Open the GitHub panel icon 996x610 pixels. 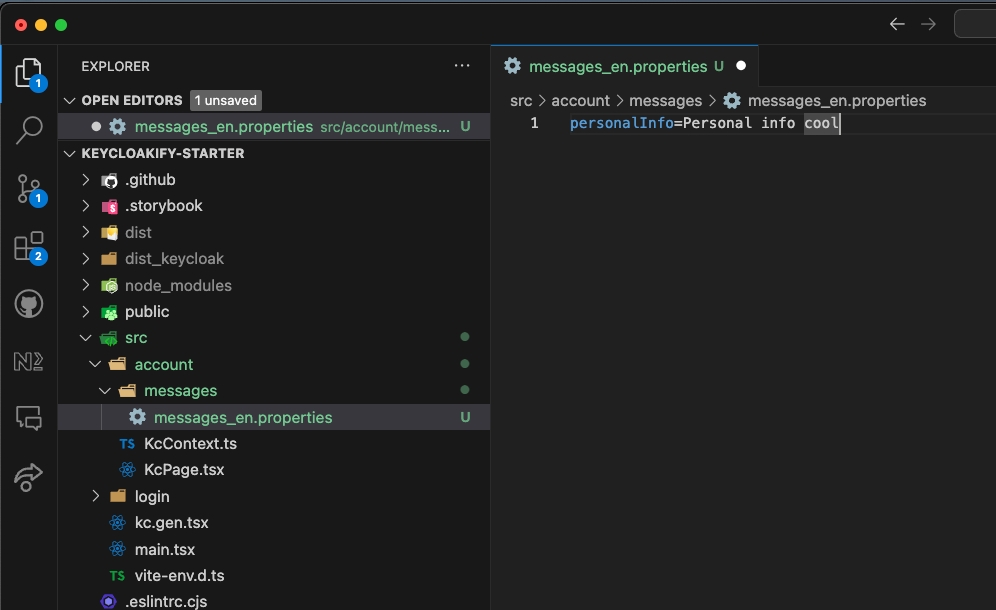point(29,304)
